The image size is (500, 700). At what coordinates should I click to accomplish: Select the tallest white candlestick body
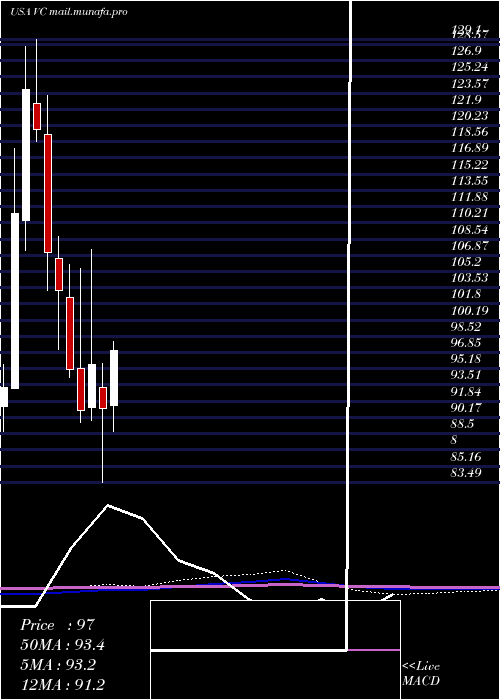[x=15, y=301]
